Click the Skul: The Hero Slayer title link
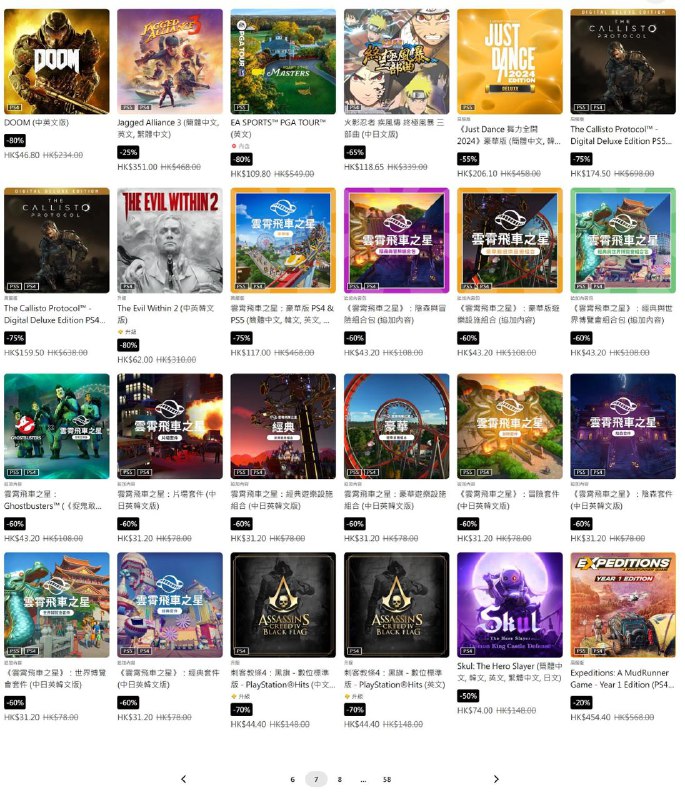Viewport: 685px width, 800px height. pyautogui.click(x=510, y=672)
